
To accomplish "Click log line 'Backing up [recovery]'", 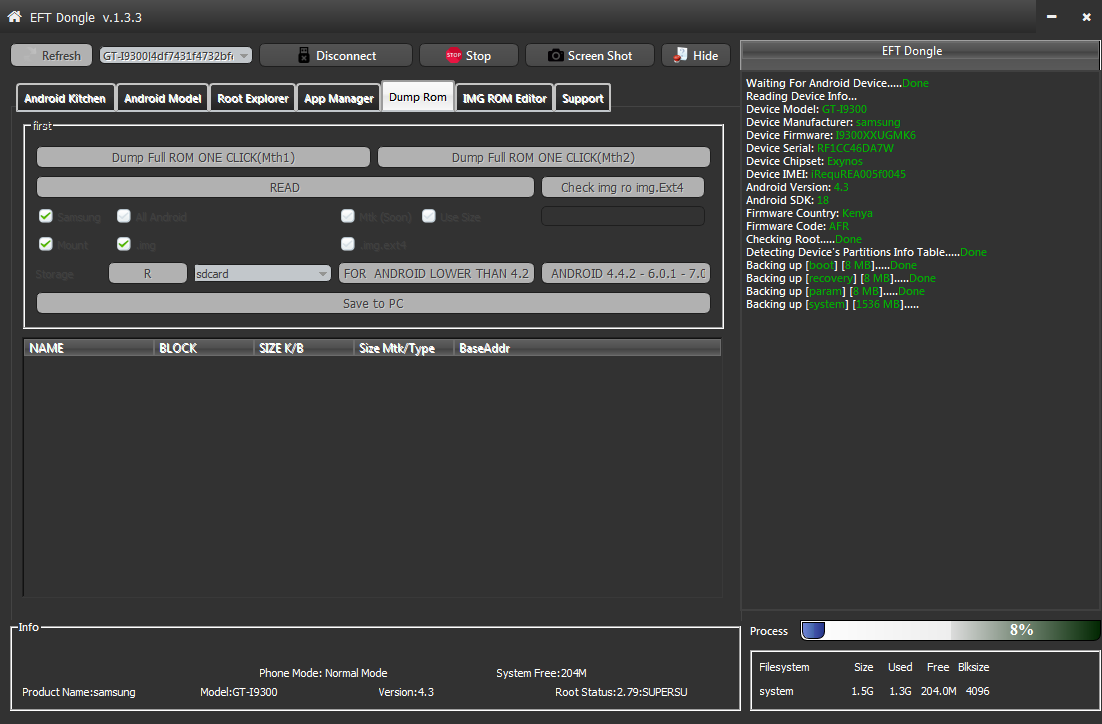I will coord(841,278).
